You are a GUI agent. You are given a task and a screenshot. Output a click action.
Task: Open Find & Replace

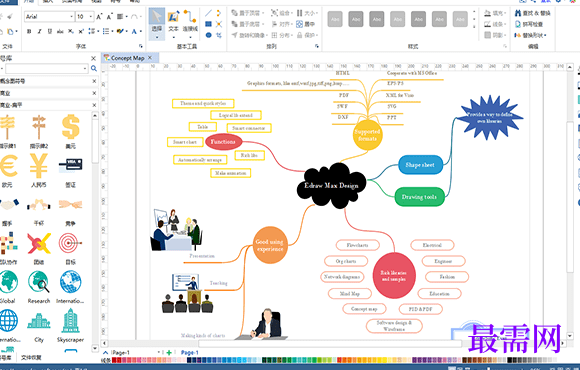[x=532, y=13]
